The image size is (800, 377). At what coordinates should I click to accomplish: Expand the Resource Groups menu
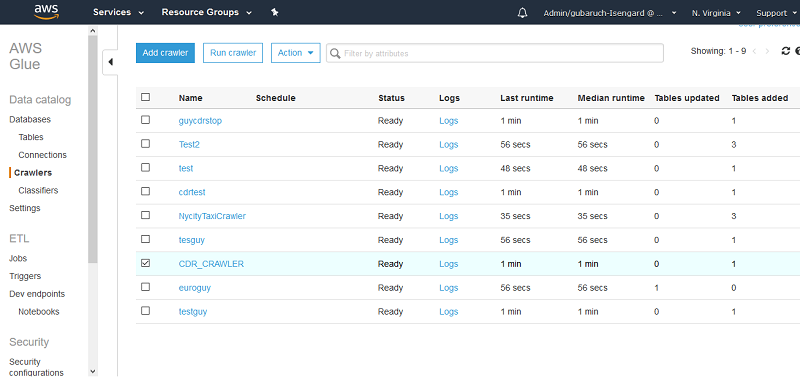[x=207, y=12]
